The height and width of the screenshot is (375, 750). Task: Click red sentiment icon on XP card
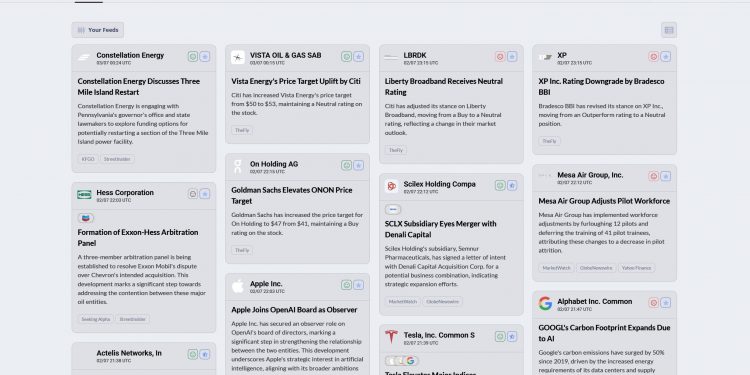(654, 56)
